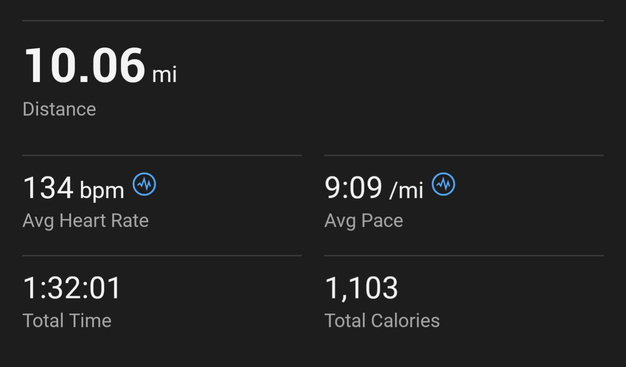Image resolution: width=626 pixels, height=367 pixels.
Task: Tap the pace chart icon beside /mi
Action: [443, 184]
